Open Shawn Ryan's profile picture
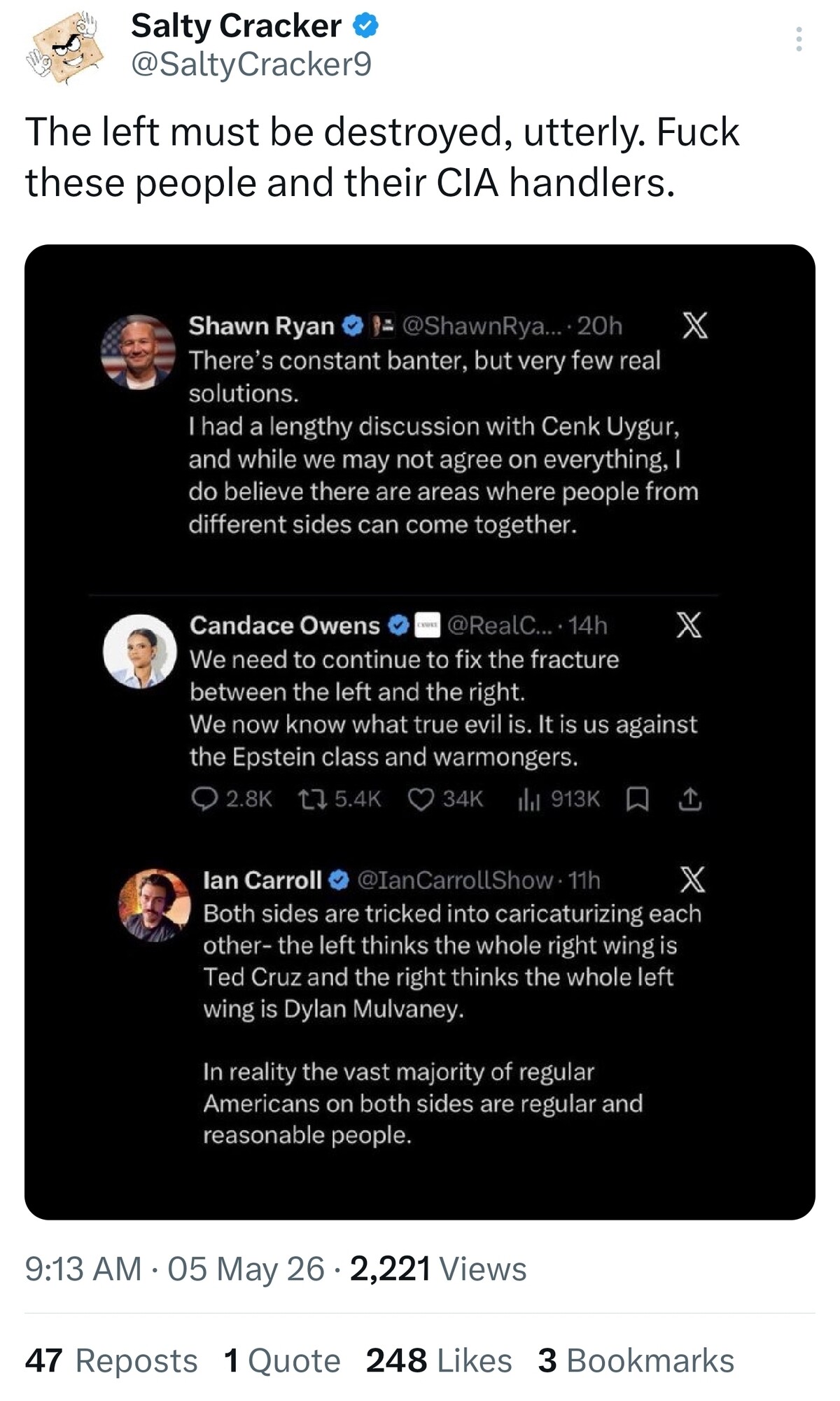The height and width of the screenshot is (1401, 840). (139, 351)
